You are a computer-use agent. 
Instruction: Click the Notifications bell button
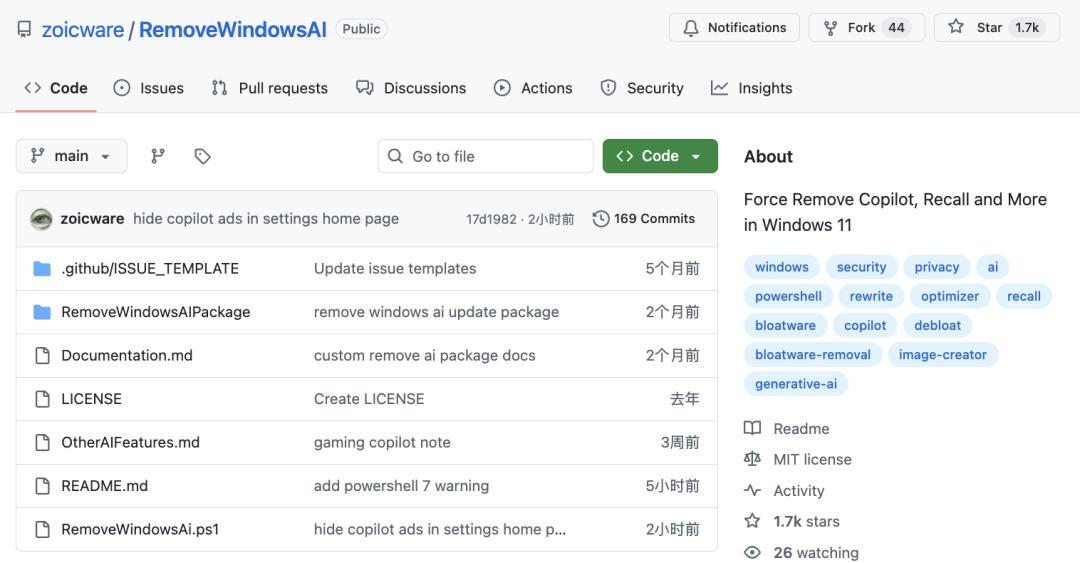tap(734, 28)
